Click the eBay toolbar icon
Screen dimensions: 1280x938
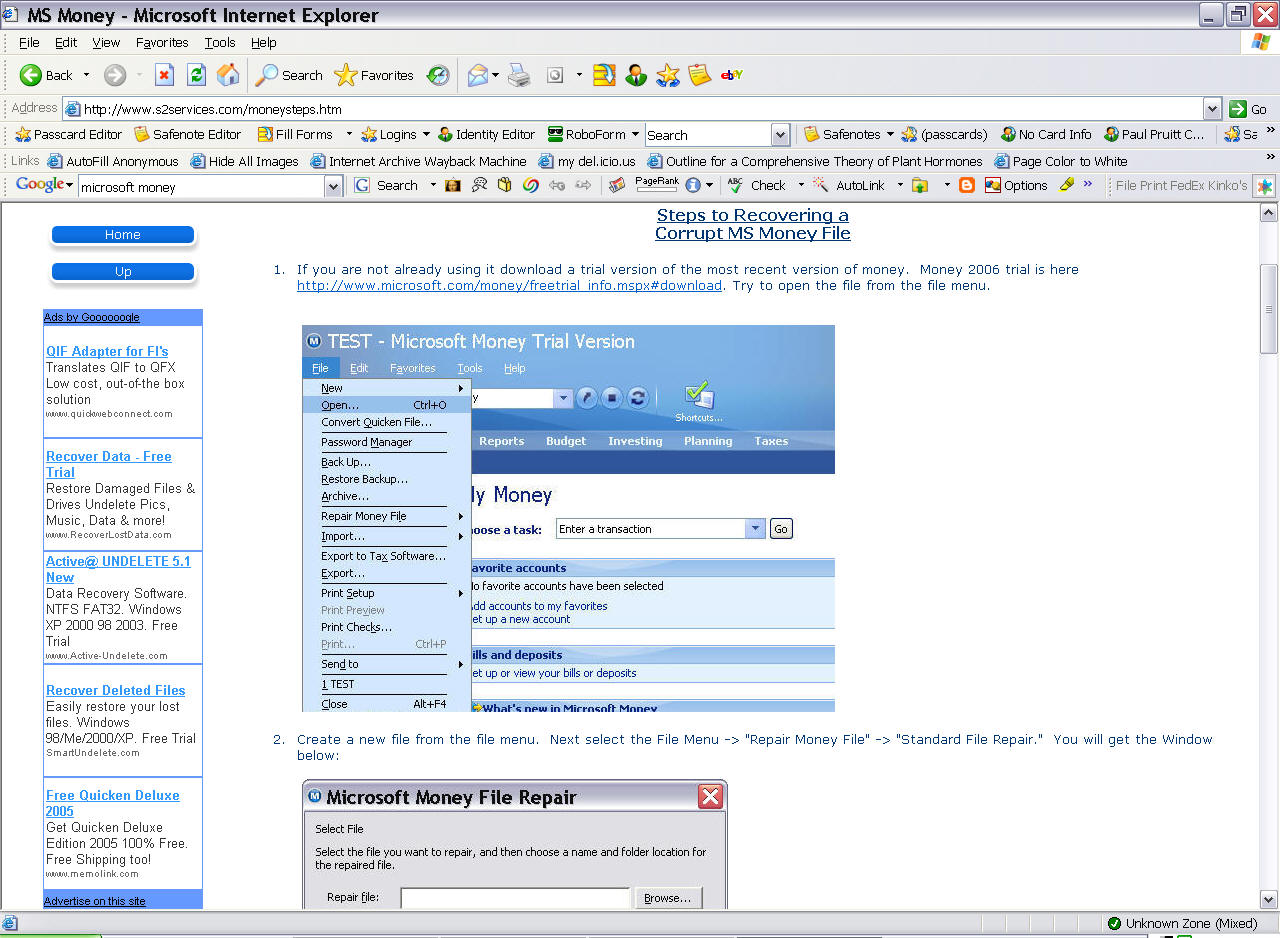(731, 75)
